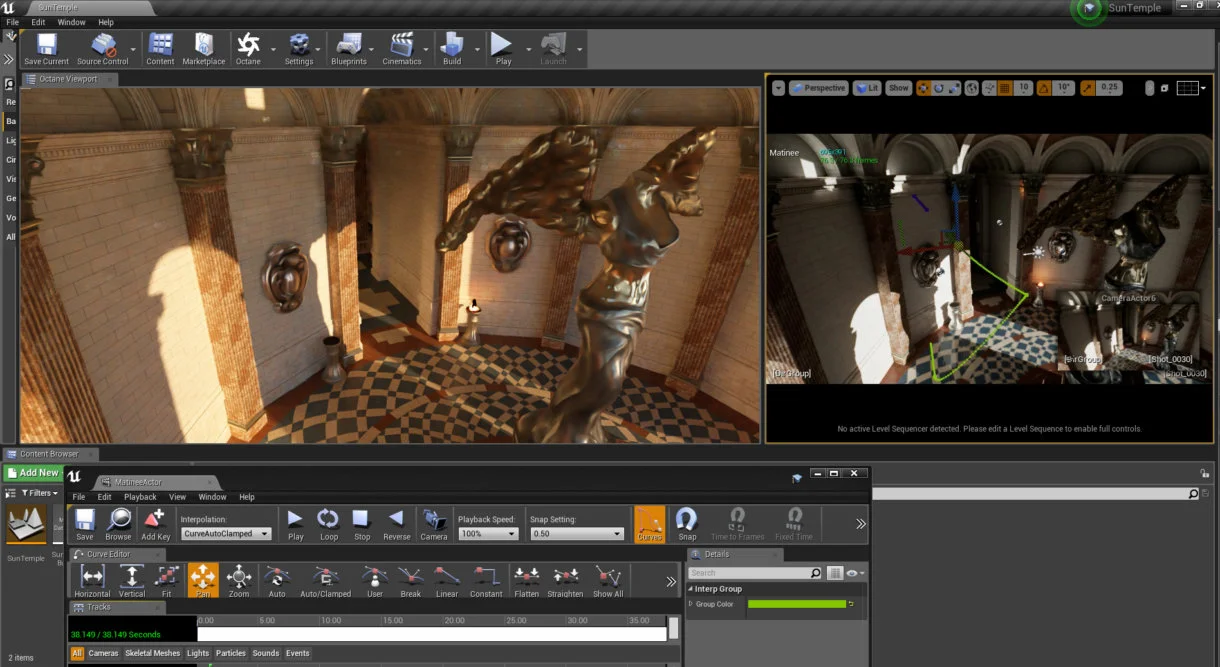Viewport: 1220px width, 667px height.
Task: Open the Filters dropdown in Content Browser
Action: pos(38,493)
